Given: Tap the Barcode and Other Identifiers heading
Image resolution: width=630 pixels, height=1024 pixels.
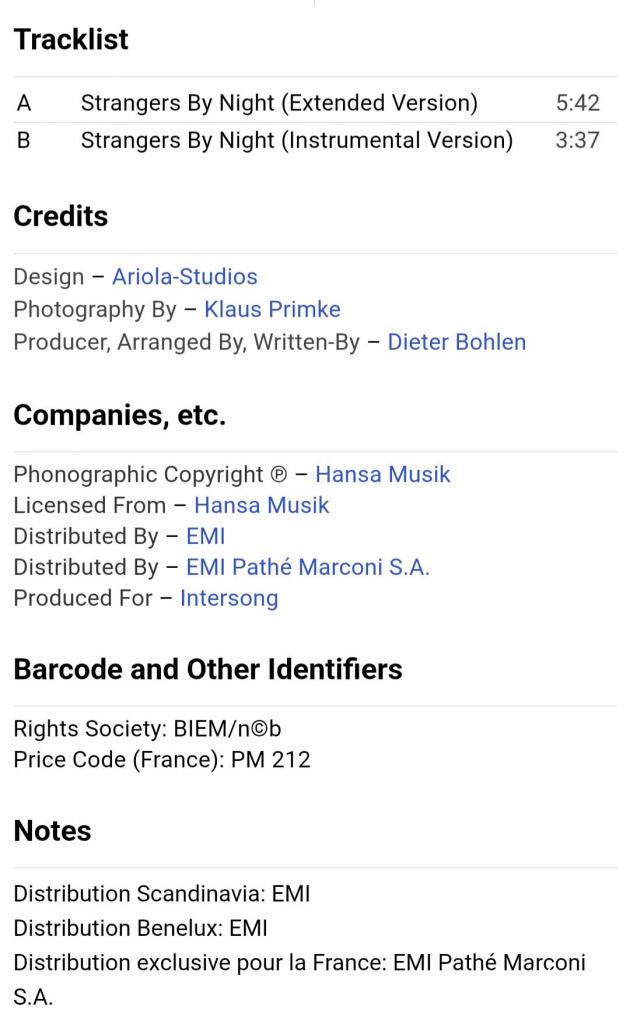Looking at the screenshot, I should point(208,669).
